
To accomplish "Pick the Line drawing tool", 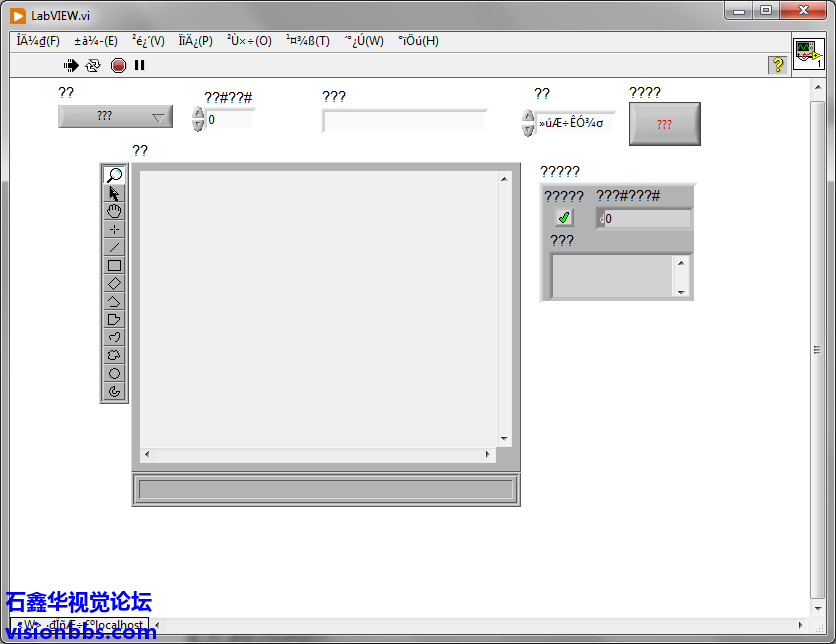I will [x=115, y=247].
